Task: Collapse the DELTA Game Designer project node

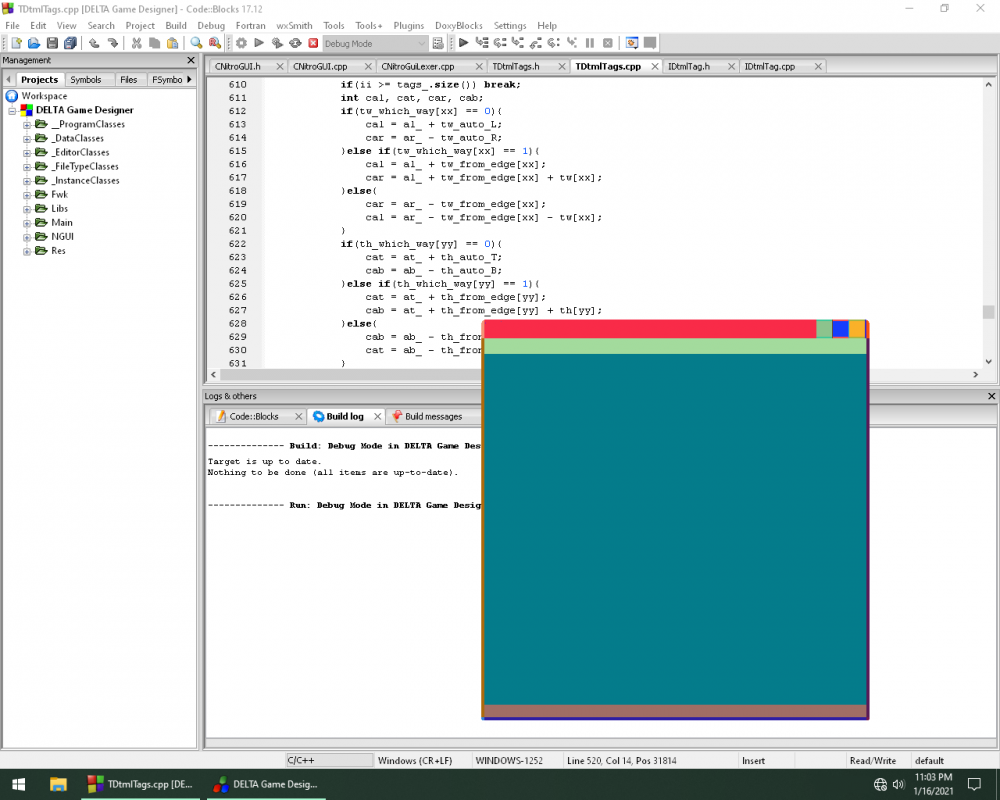Action: [13, 111]
